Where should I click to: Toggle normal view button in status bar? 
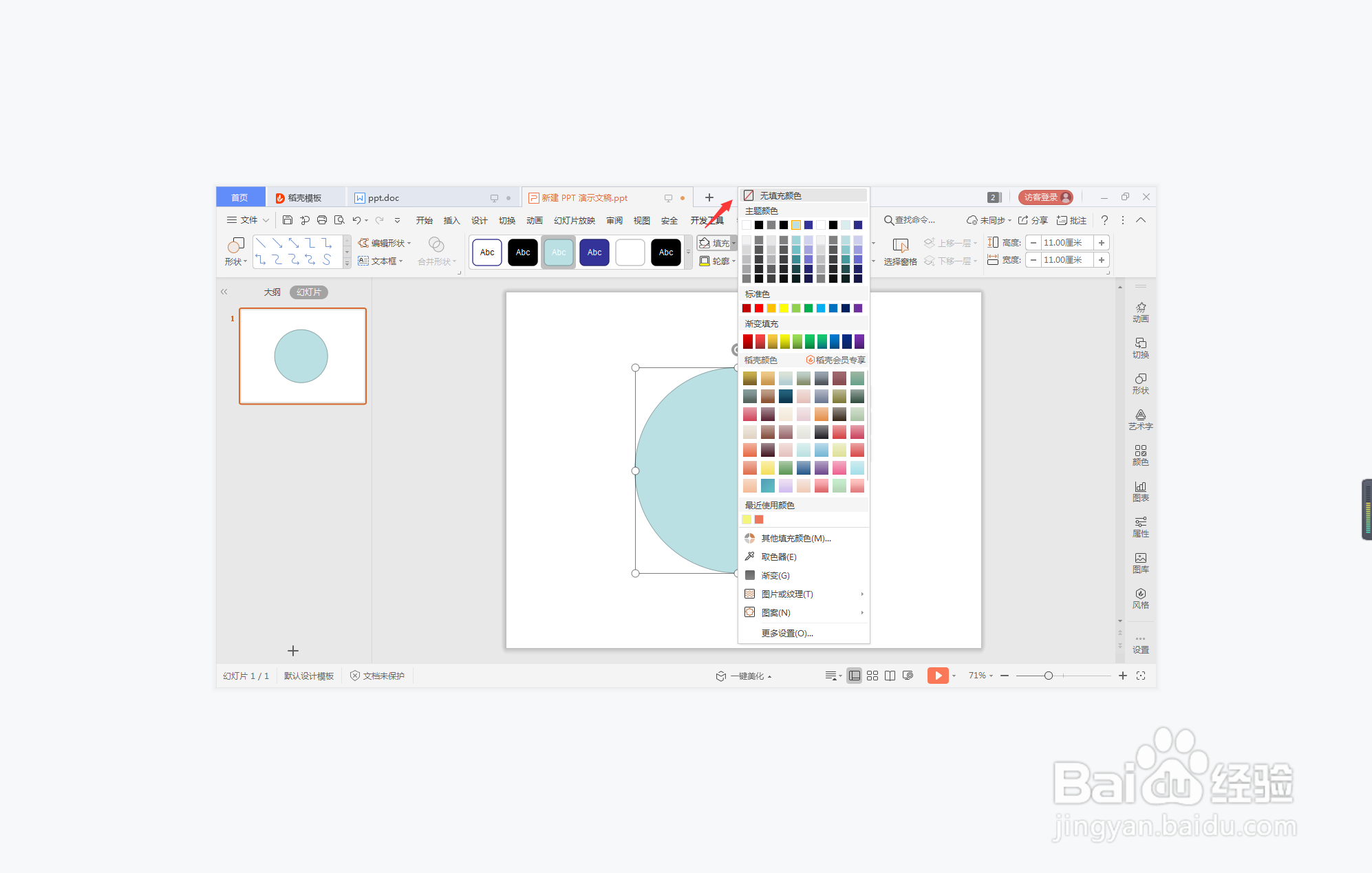(x=854, y=676)
